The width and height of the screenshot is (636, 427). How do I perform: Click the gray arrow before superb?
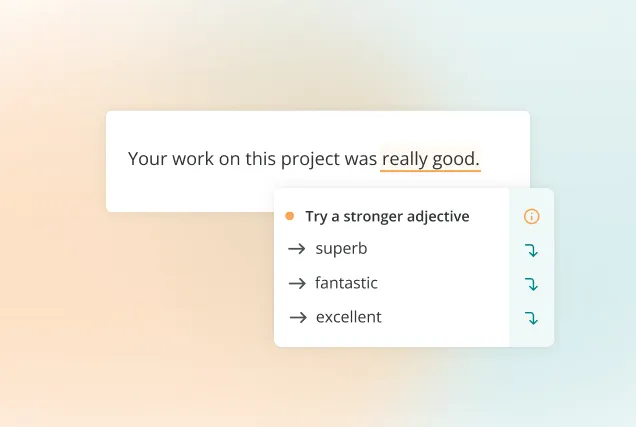(x=297, y=249)
